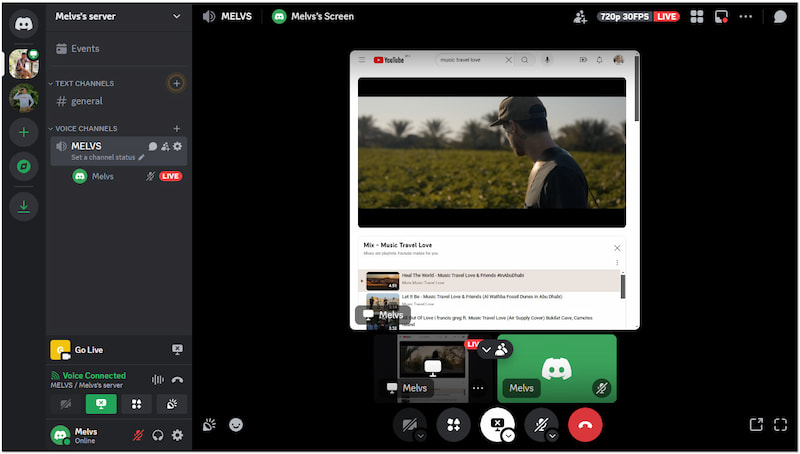Unmute microphone in user panel
This screenshot has height=454, width=800.
click(138, 435)
